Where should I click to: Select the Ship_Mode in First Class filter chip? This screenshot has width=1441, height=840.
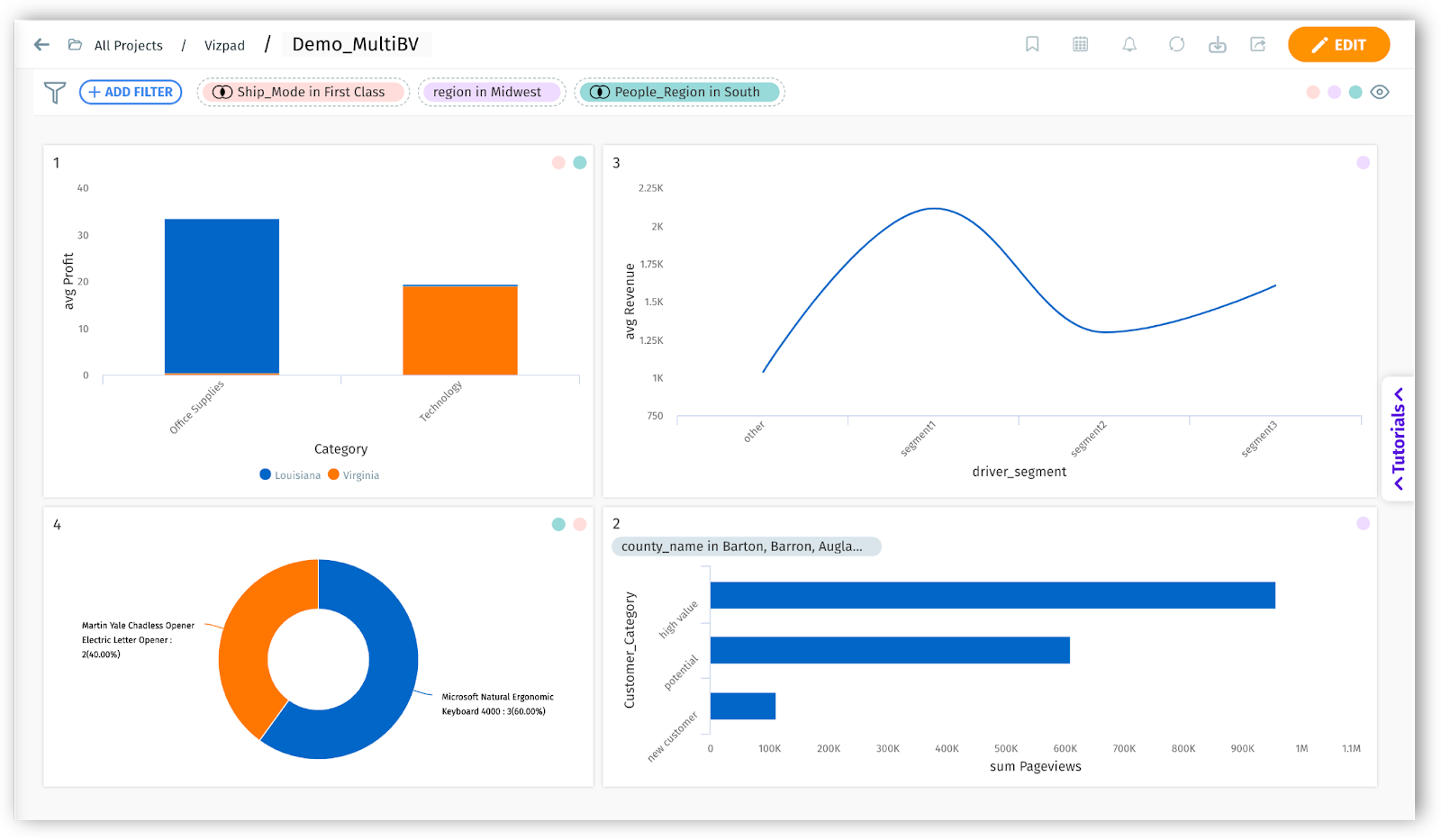[304, 92]
